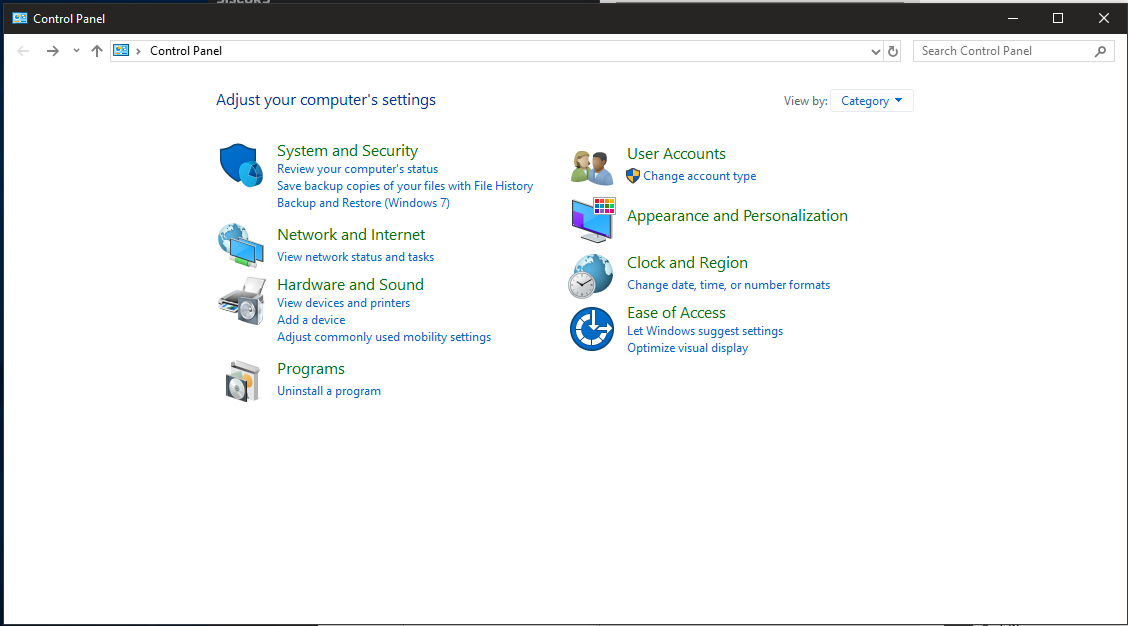The width and height of the screenshot is (1128, 626).
Task: Open Network and Internet heading
Action: 351,235
